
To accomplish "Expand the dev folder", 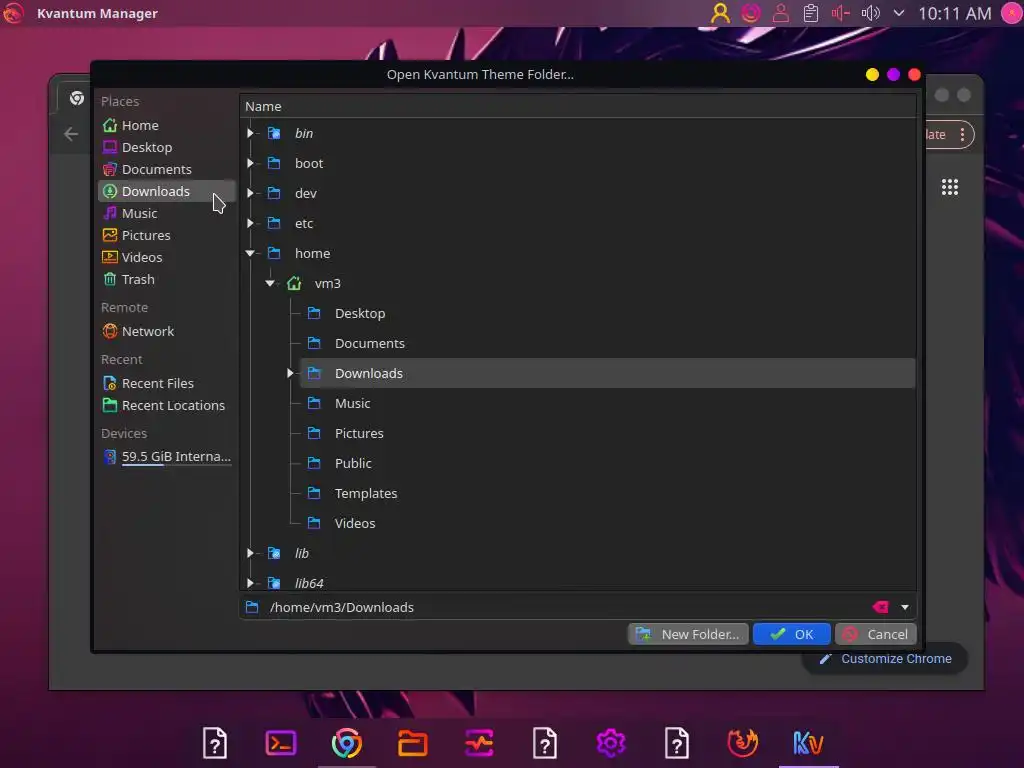I will tap(250, 193).
